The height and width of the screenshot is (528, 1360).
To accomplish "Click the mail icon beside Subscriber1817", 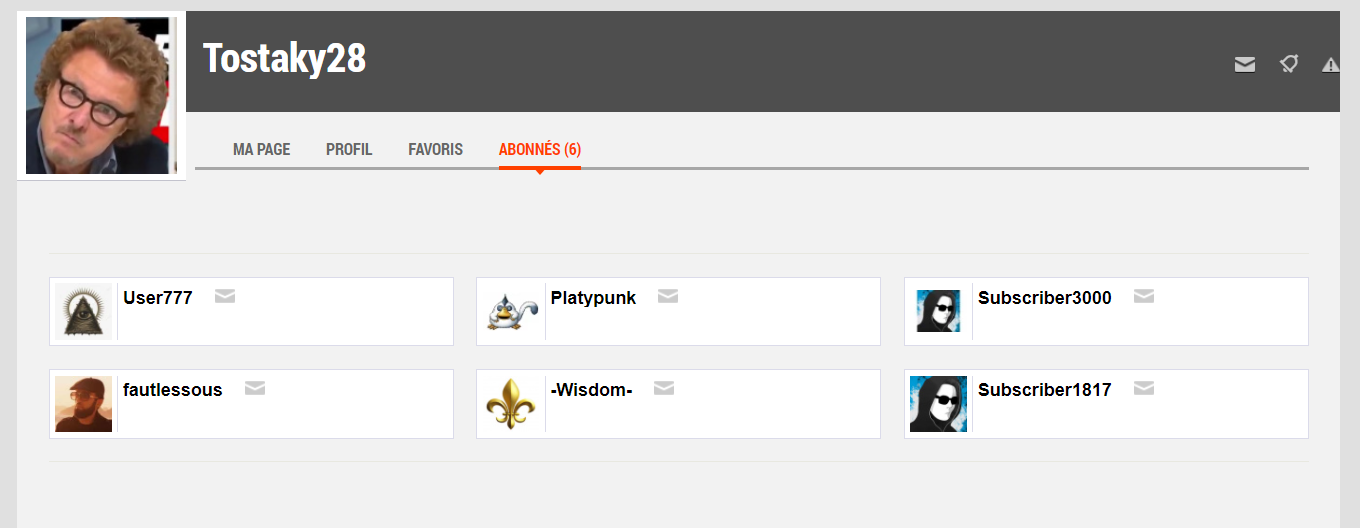I will (x=1144, y=388).
